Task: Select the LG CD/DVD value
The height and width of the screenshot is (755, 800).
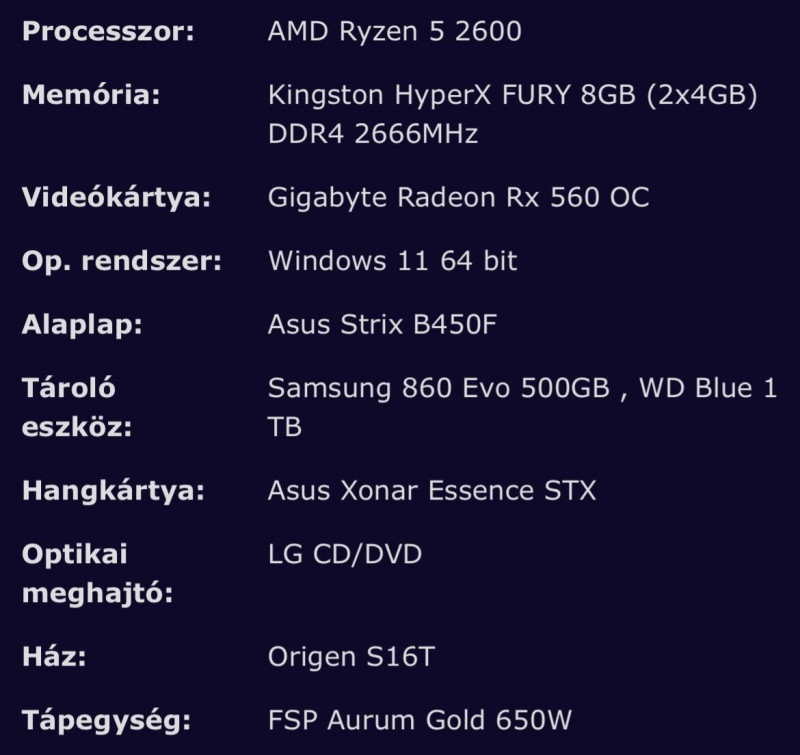Action: click(345, 555)
